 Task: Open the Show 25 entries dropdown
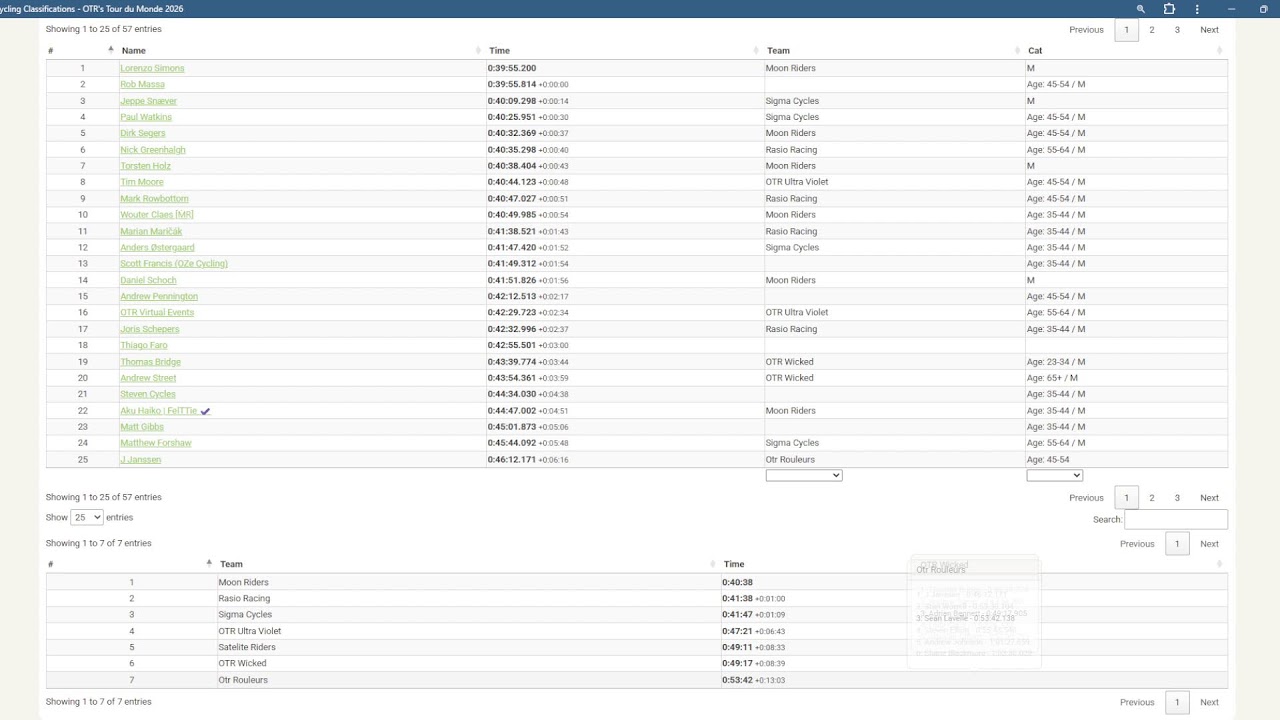87,517
